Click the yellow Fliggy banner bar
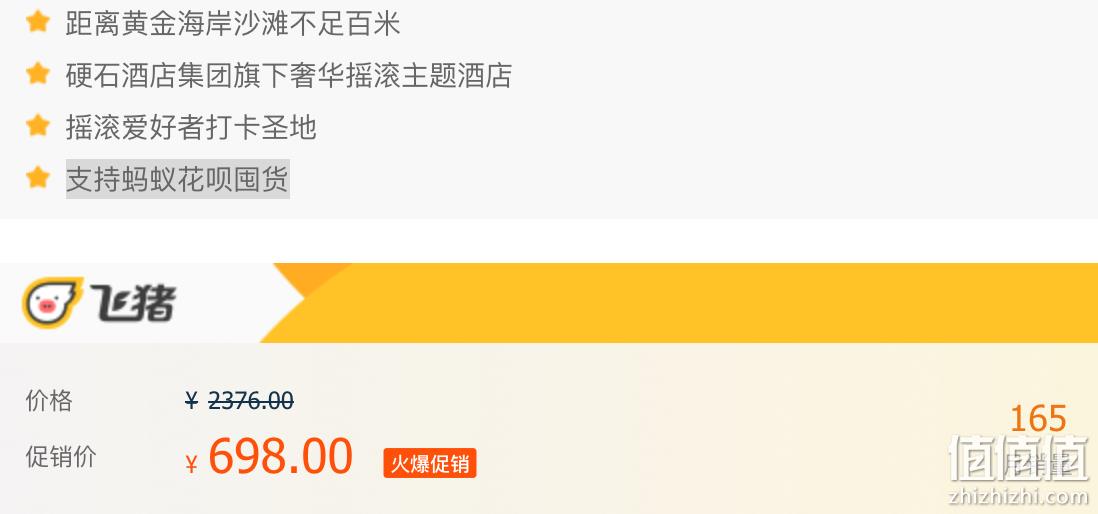This screenshot has height=514, width=1098. (x=679, y=303)
